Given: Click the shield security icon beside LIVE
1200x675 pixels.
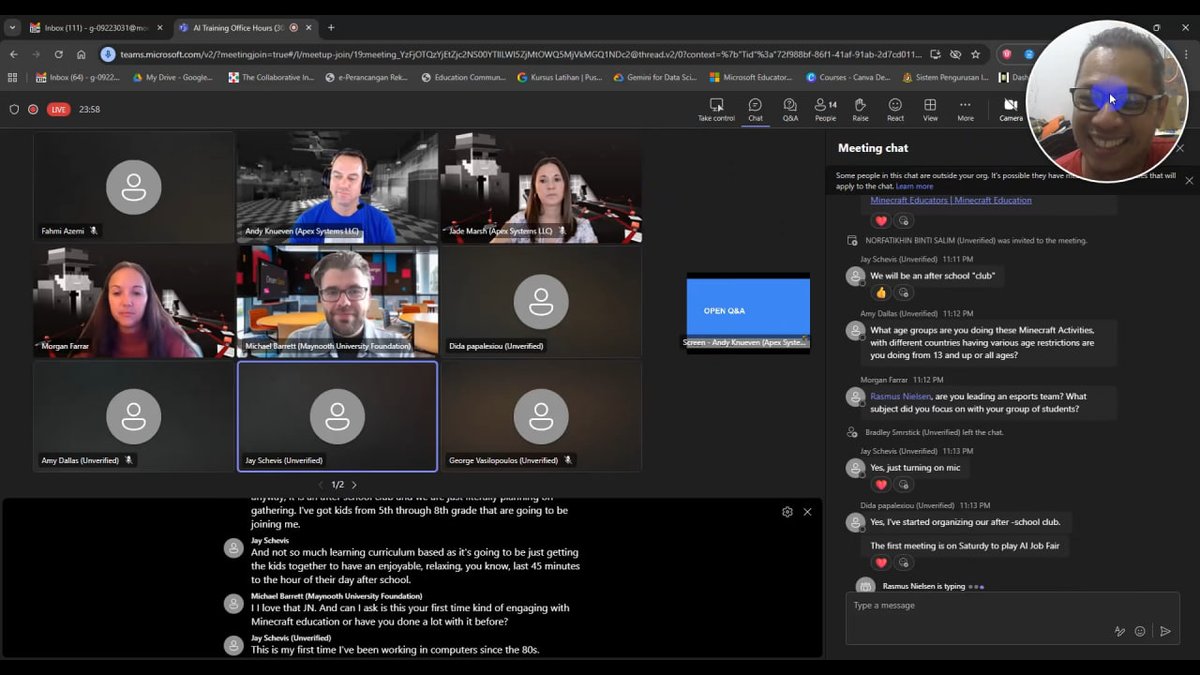Looking at the screenshot, I should tap(14, 109).
